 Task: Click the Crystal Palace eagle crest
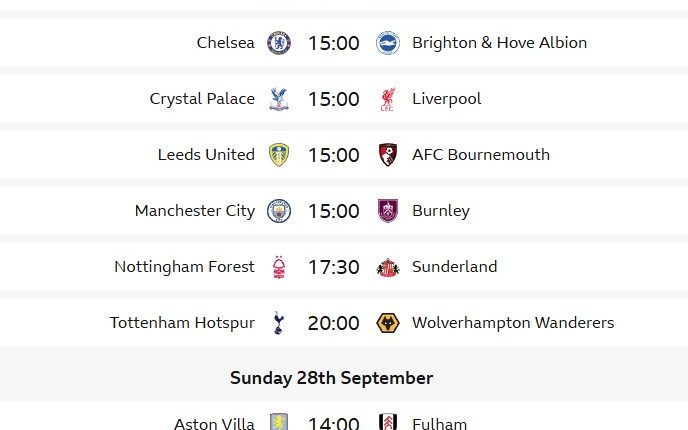pos(279,99)
